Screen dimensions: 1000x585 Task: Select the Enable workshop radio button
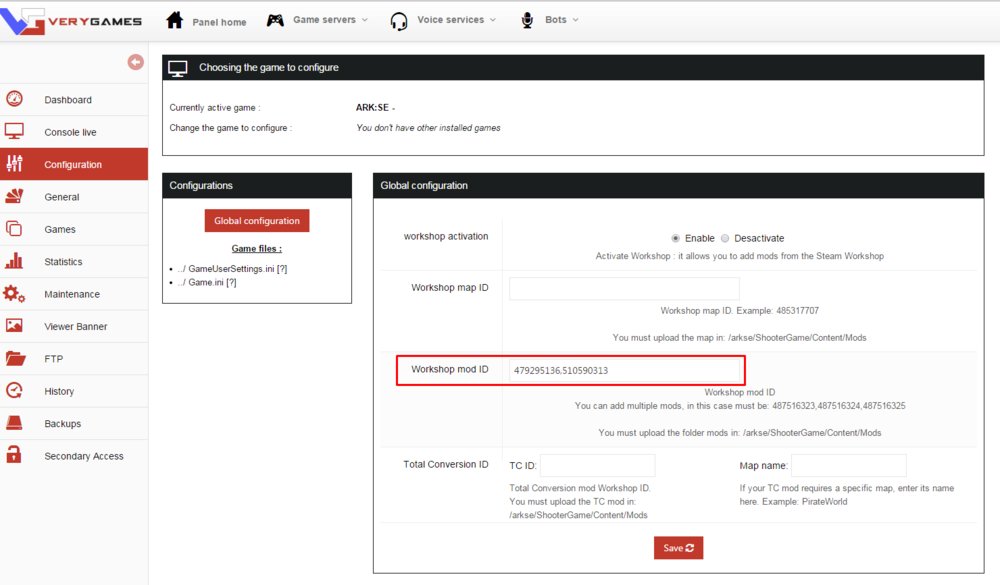coord(676,238)
